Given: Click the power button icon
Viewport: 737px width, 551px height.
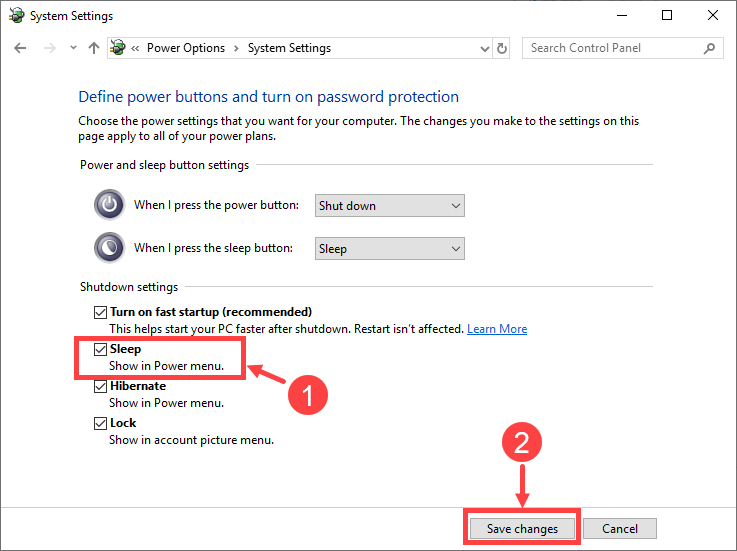Looking at the screenshot, I should (108, 205).
